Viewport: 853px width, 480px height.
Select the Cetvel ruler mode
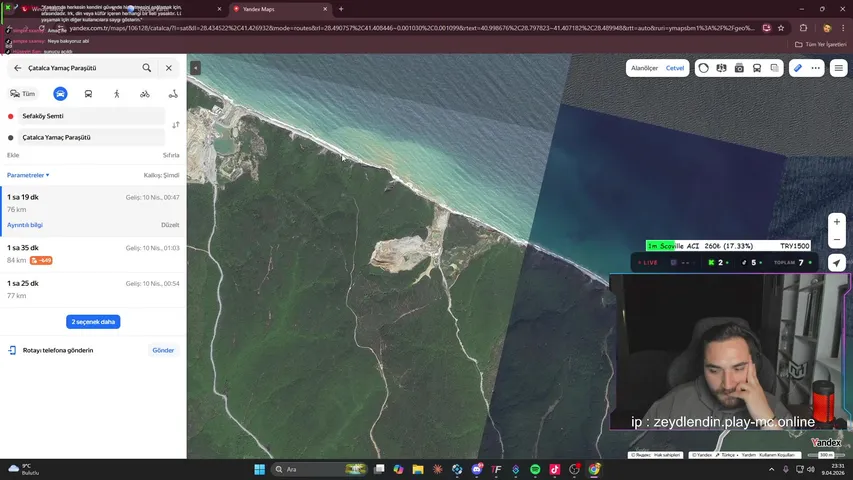[x=675, y=68]
